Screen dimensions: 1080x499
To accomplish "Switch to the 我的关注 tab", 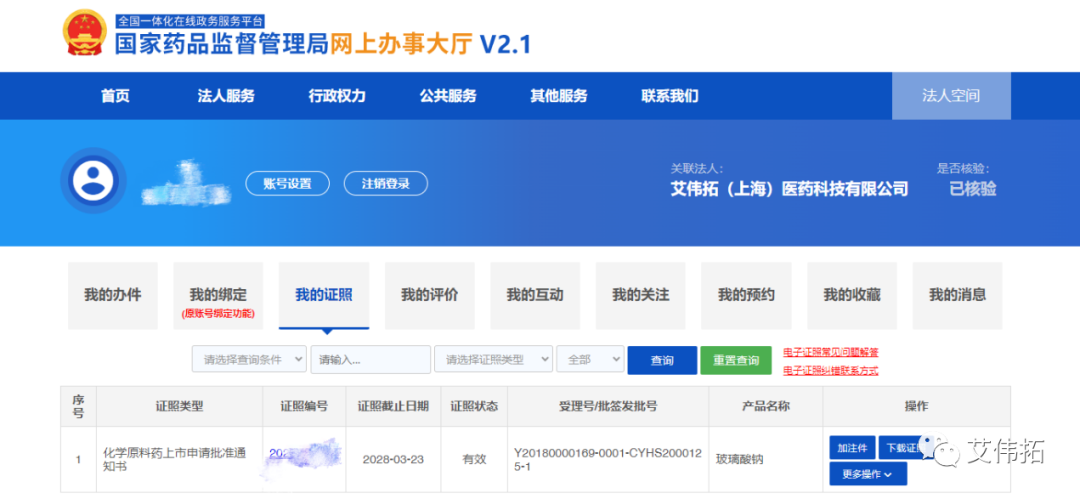I will coord(641,295).
